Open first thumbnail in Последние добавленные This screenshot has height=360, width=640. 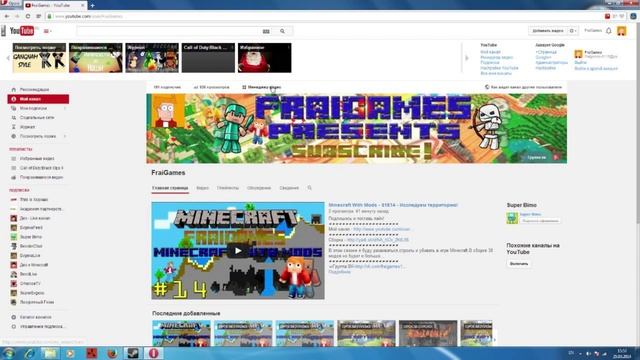(x=182, y=333)
